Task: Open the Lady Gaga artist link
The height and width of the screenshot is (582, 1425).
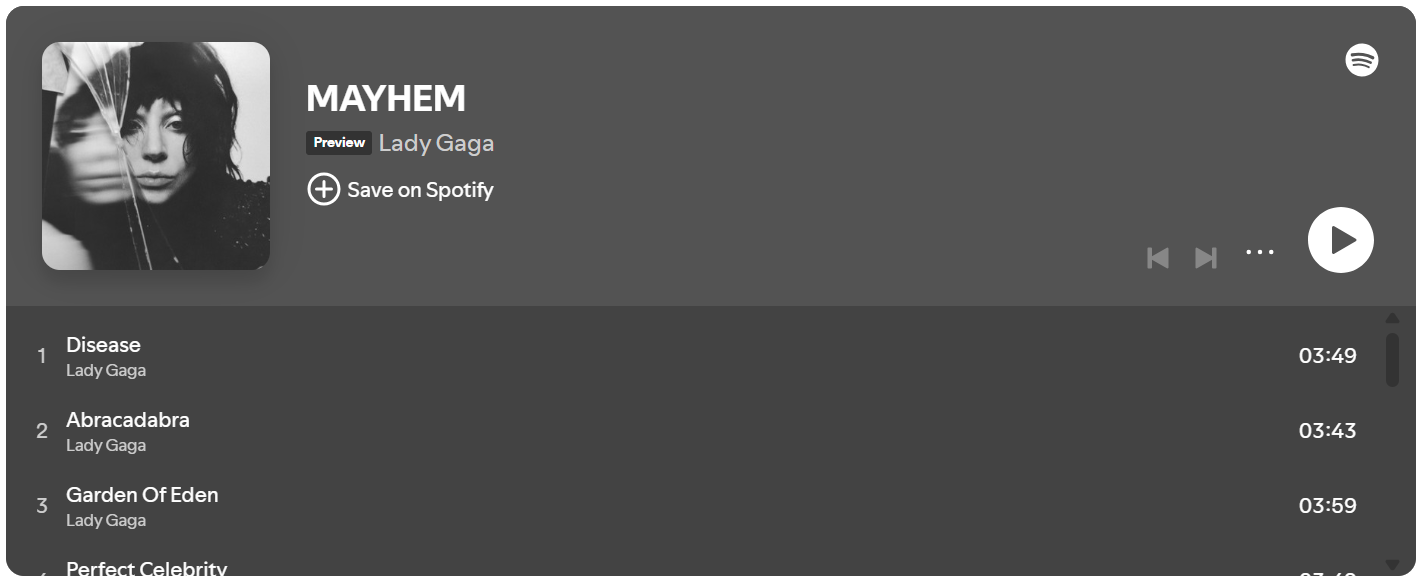Action: [x=436, y=143]
